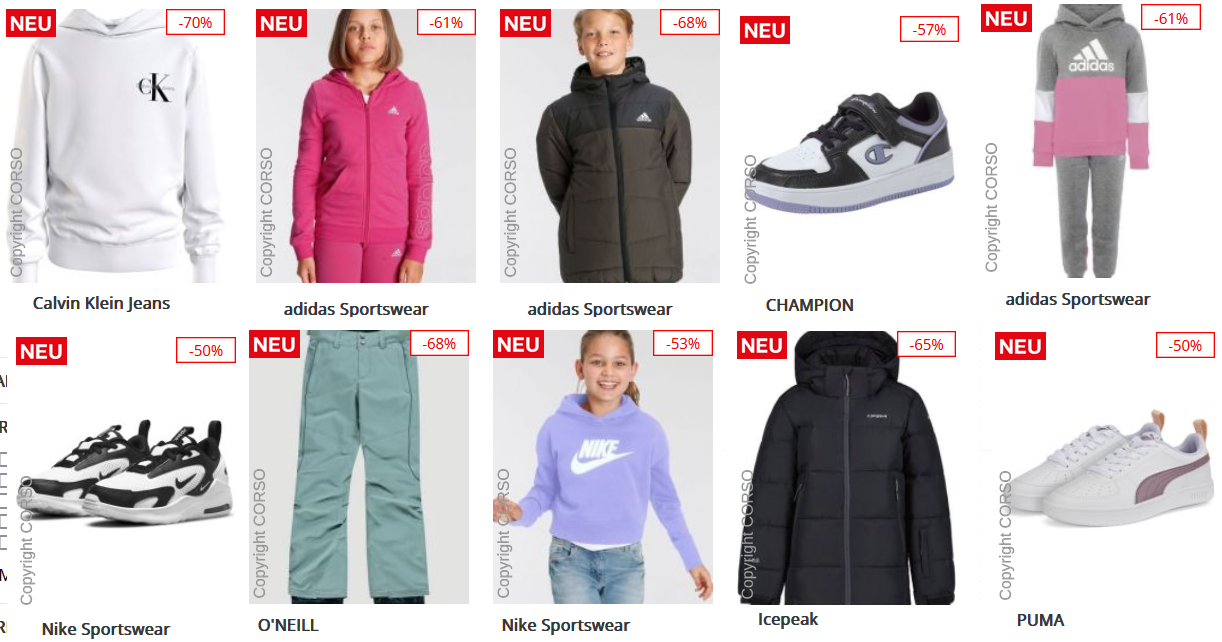The width and height of the screenshot is (1222, 642).
Task: Select the Icepeak product name
Action: coord(788,619)
